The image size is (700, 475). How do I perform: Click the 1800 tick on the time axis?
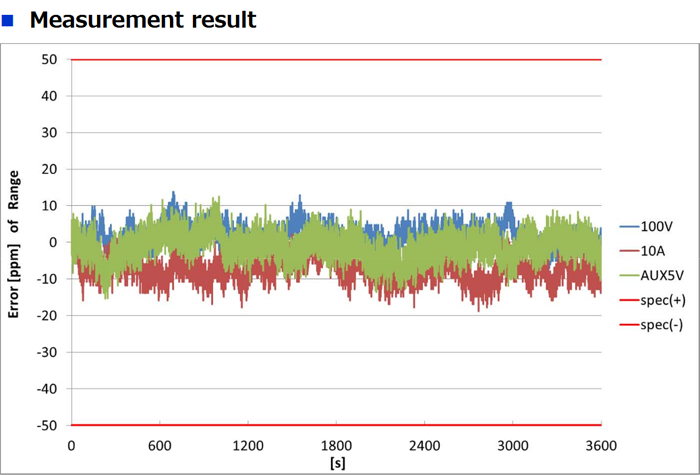click(x=336, y=446)
